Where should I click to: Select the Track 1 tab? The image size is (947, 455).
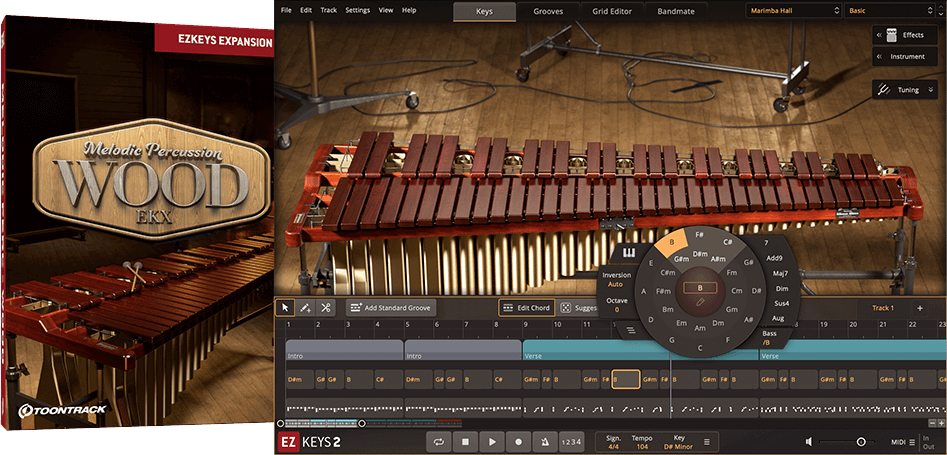point(883,308)
